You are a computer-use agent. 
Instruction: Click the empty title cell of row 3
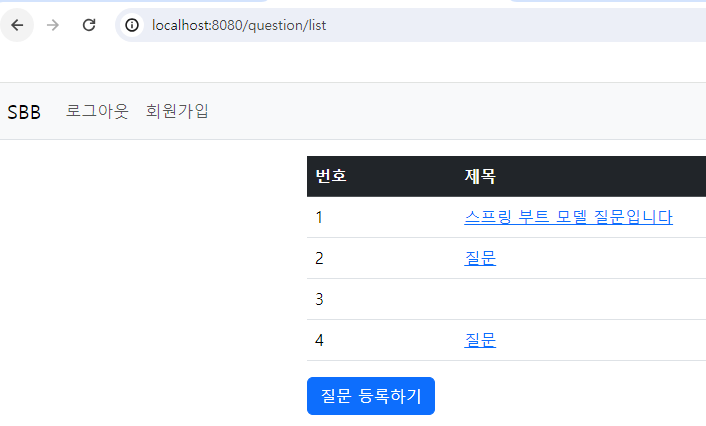(581, 299)
